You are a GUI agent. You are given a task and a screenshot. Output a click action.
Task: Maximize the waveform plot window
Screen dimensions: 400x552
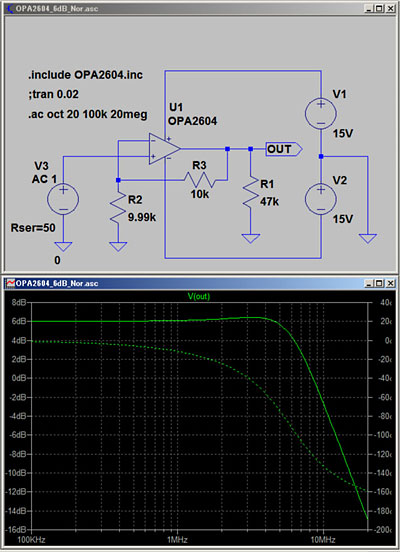pyautogui.click(x=379, y=283)
